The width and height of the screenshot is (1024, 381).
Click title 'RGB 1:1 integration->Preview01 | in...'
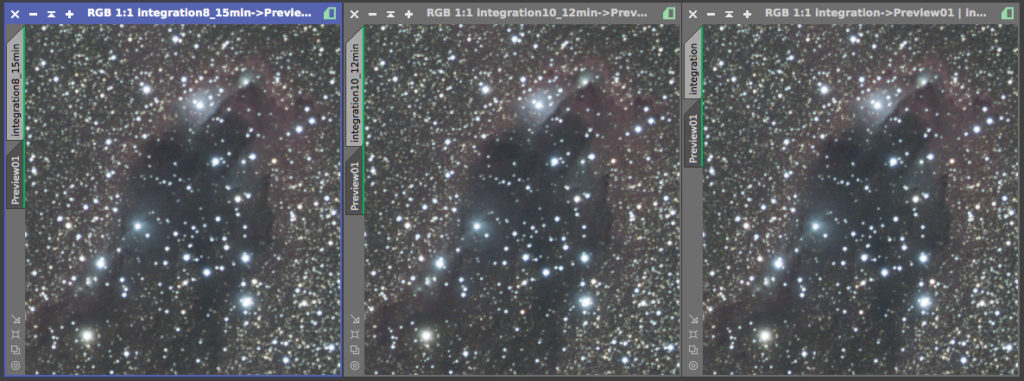click(x=875, y=13)
